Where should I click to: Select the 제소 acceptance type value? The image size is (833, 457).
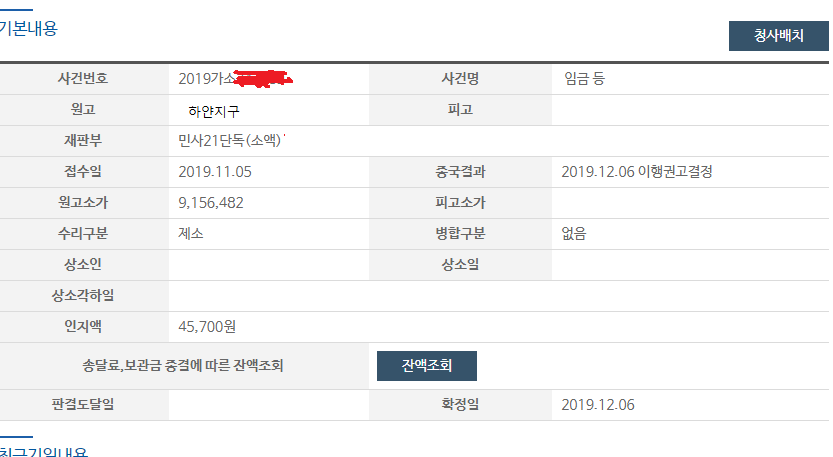point(192,233)
